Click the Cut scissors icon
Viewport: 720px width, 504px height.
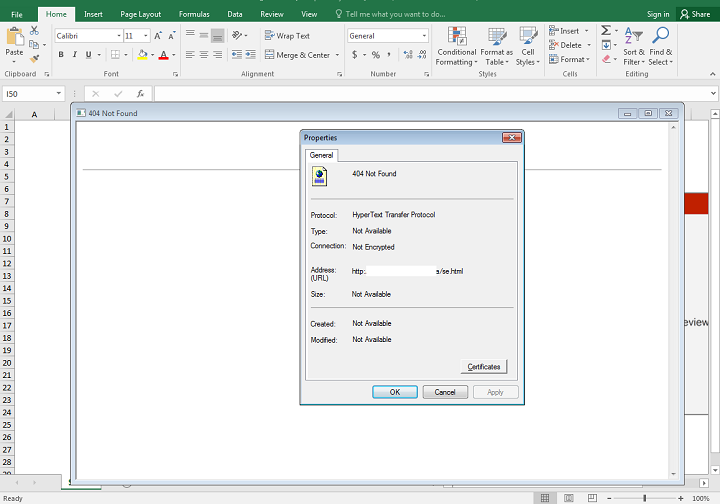[34, 31]
